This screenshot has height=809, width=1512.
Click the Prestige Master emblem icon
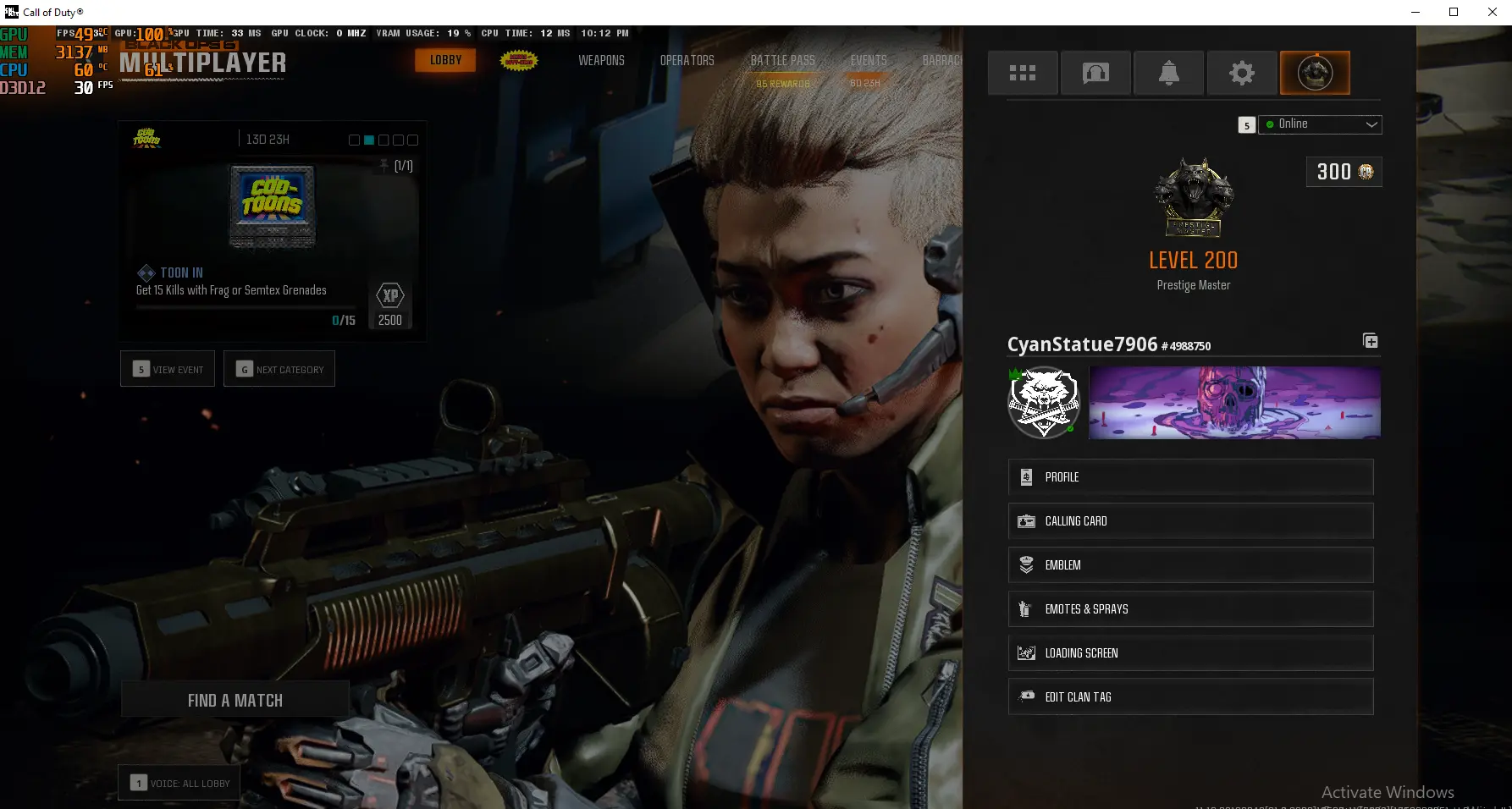[x=1194, y=197]
